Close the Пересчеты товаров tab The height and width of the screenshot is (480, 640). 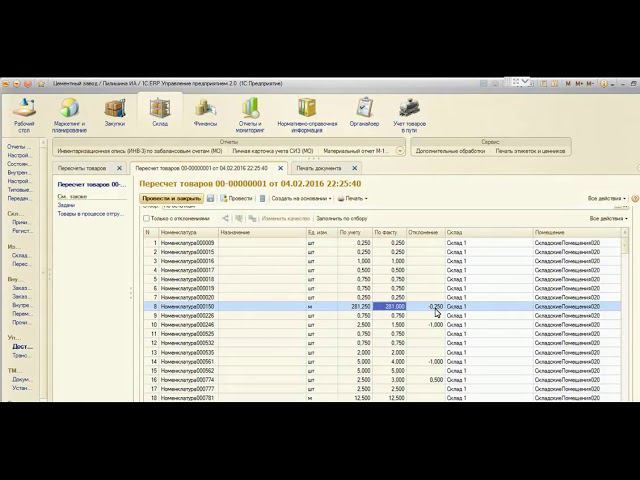[119, 168]
